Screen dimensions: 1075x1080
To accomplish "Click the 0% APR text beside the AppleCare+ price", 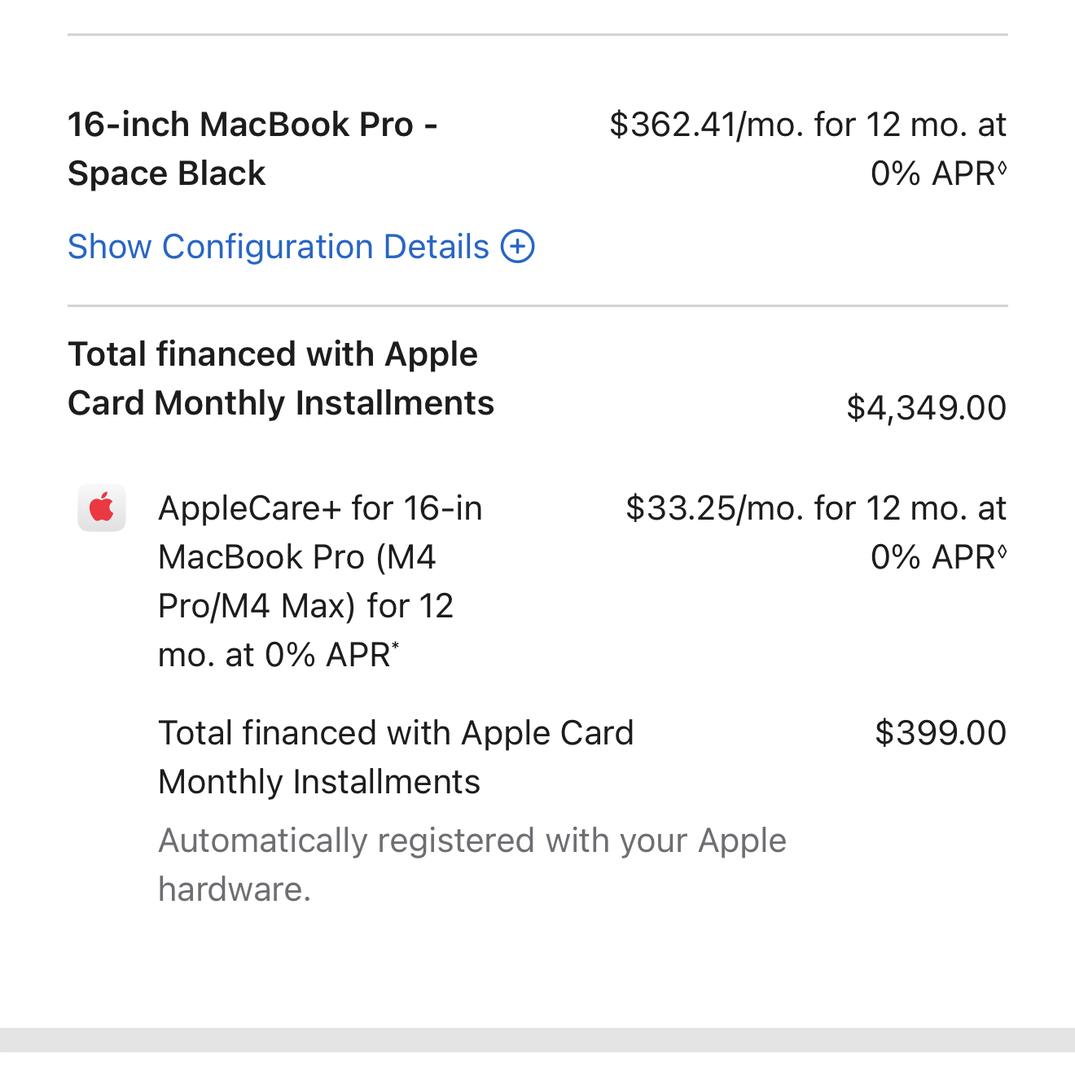I will click(932, 558).
